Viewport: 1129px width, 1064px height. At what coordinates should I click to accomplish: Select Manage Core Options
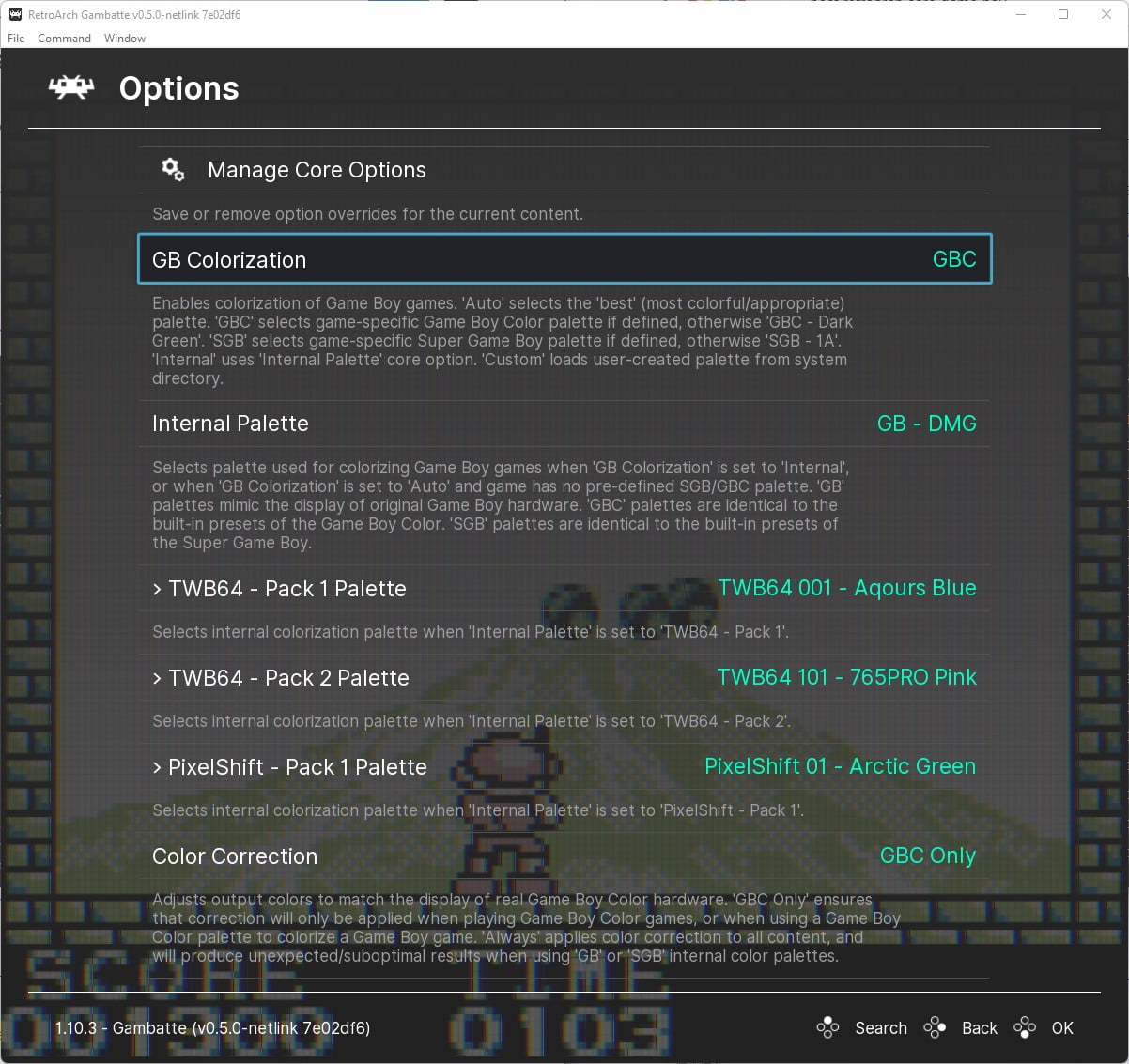coord(316,170)
